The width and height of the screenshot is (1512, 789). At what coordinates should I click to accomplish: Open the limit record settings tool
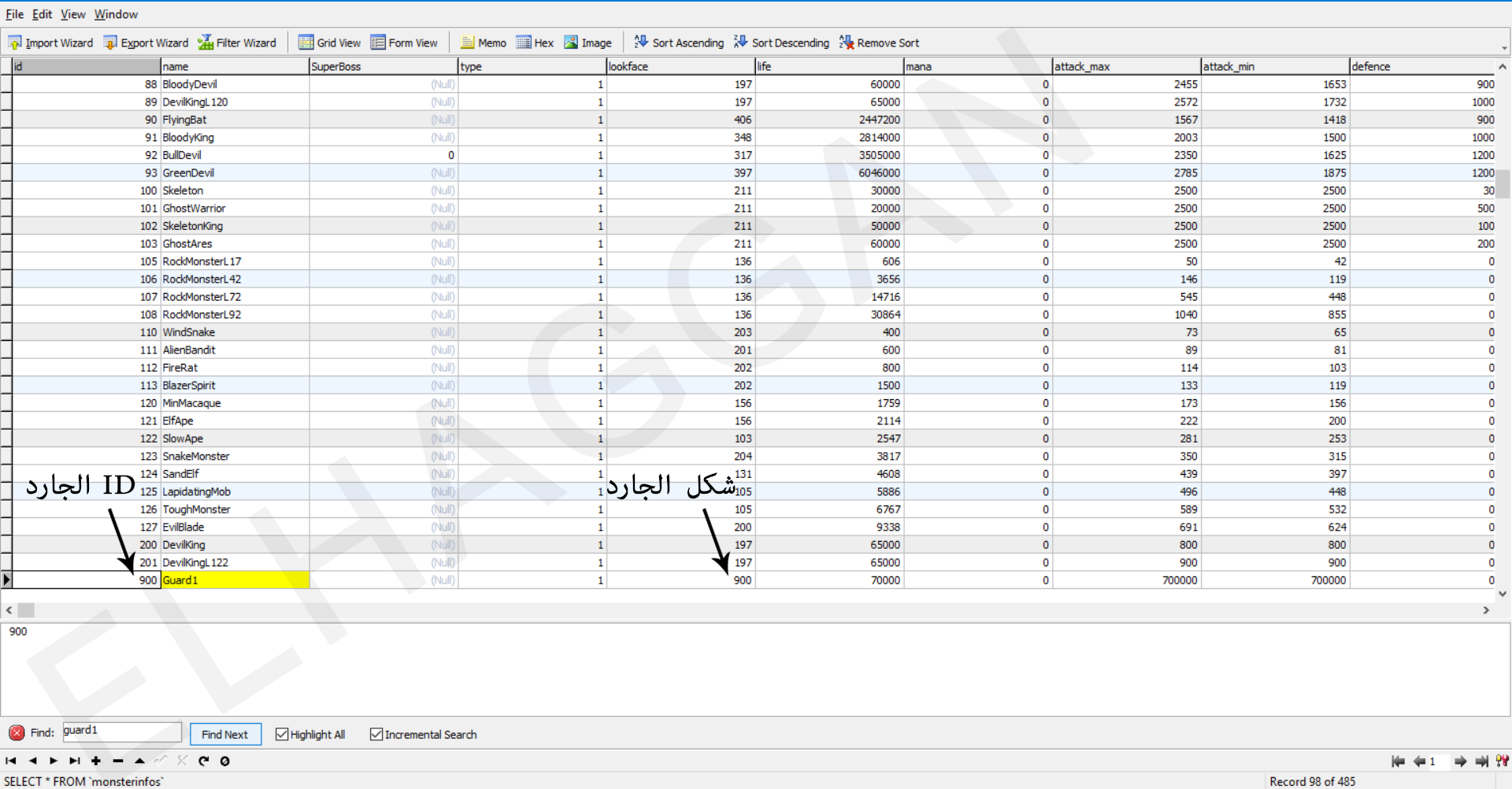(x=1503, y=761)
